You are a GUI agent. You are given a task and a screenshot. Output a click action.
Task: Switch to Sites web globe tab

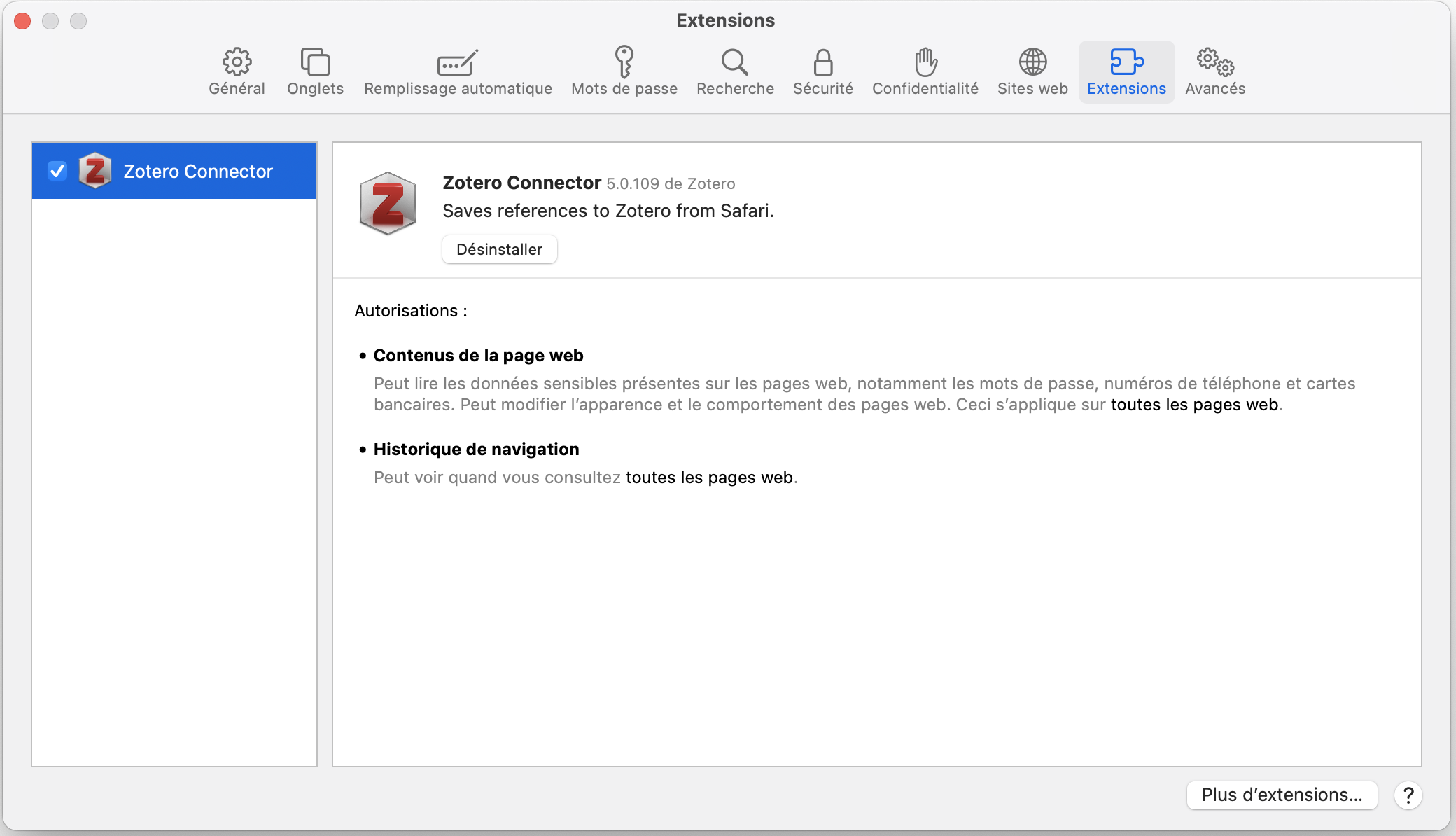(x=1032, y=71)
